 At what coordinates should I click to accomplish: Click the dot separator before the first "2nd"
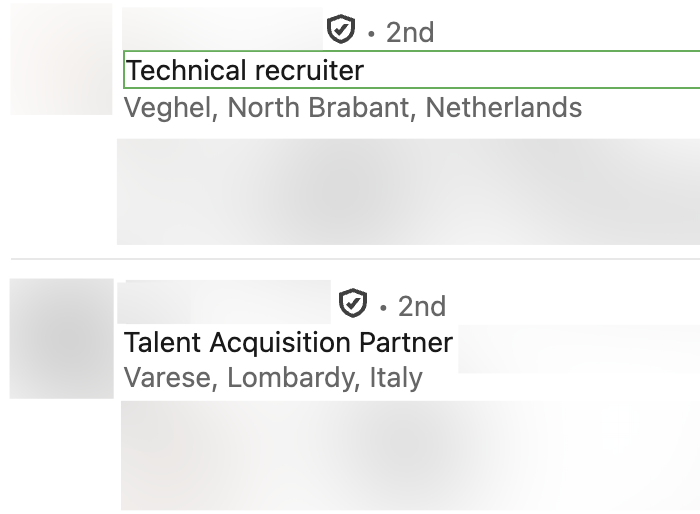(371, 33)
